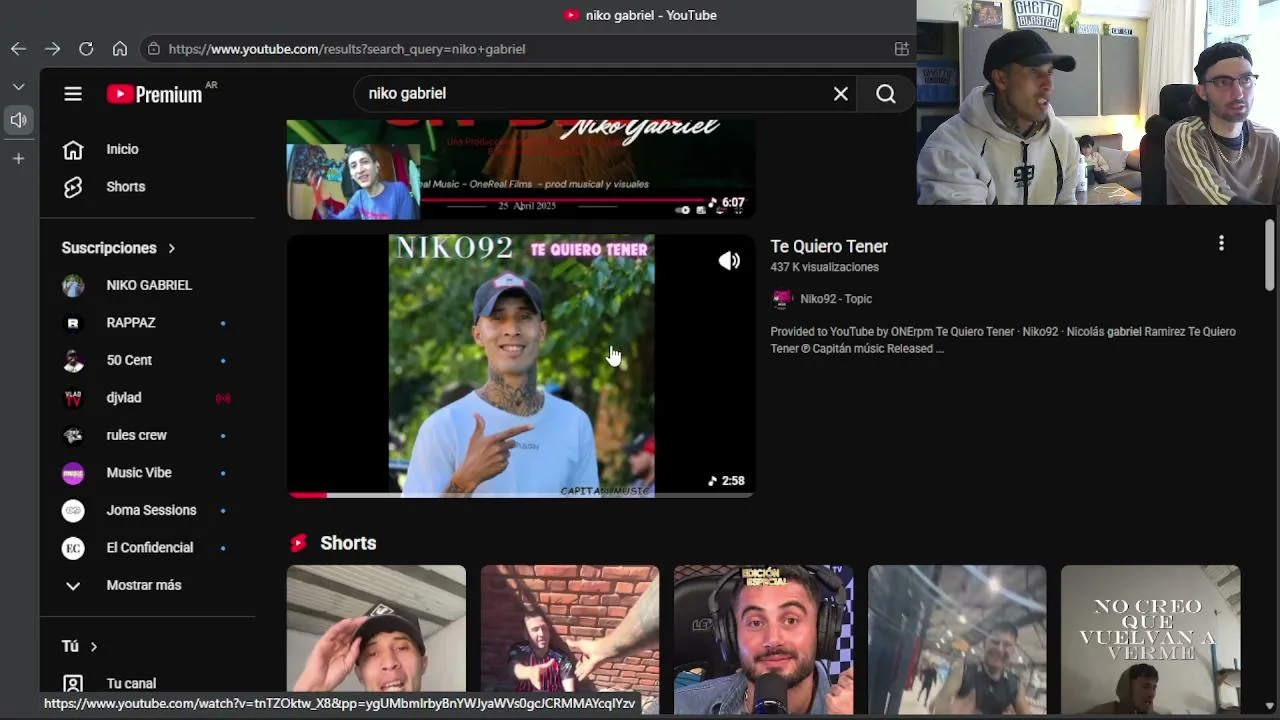Select the Music Vibe channel avatar

point(73,473)
